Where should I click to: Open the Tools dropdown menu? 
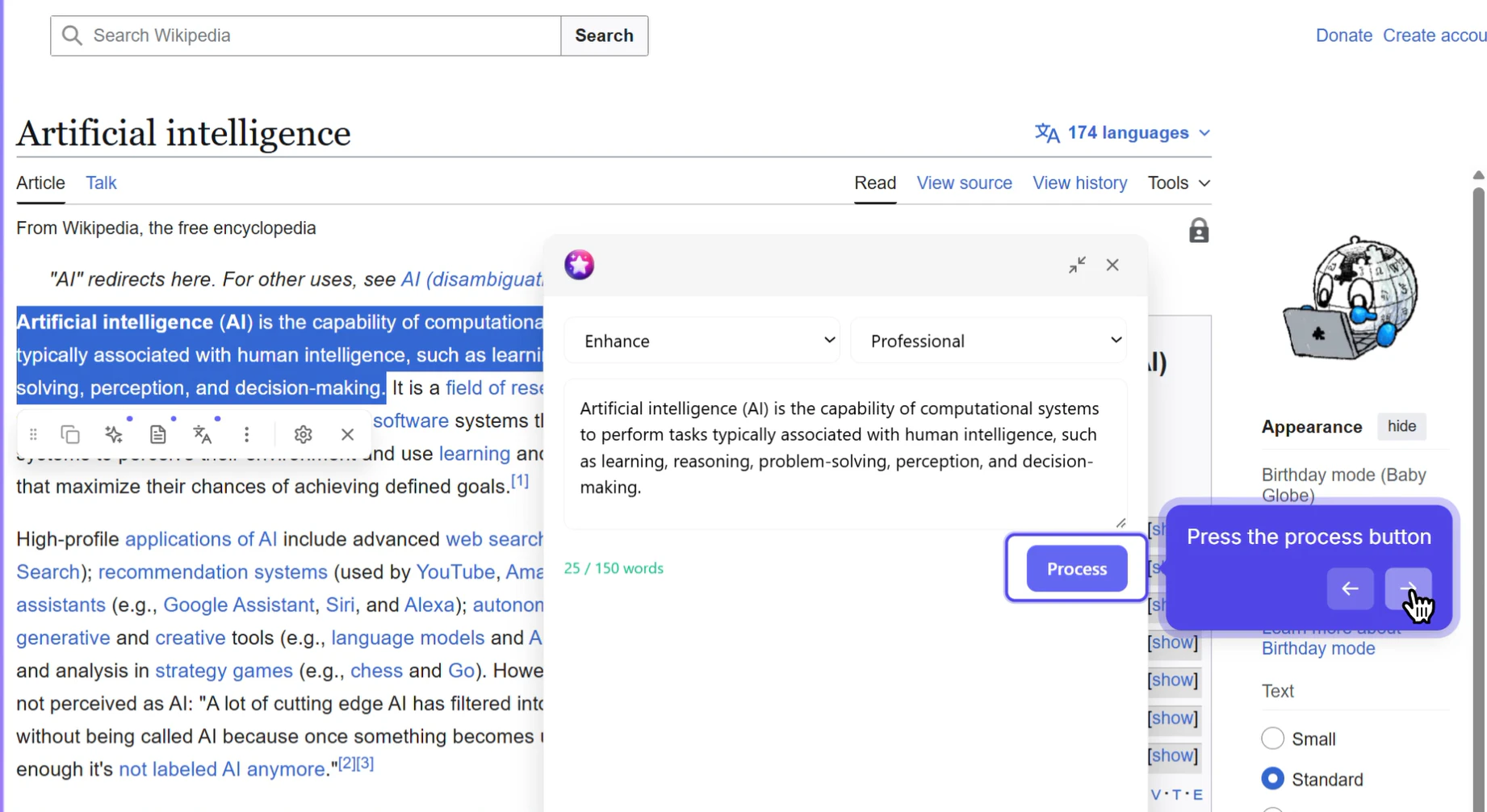point(1179,183)
